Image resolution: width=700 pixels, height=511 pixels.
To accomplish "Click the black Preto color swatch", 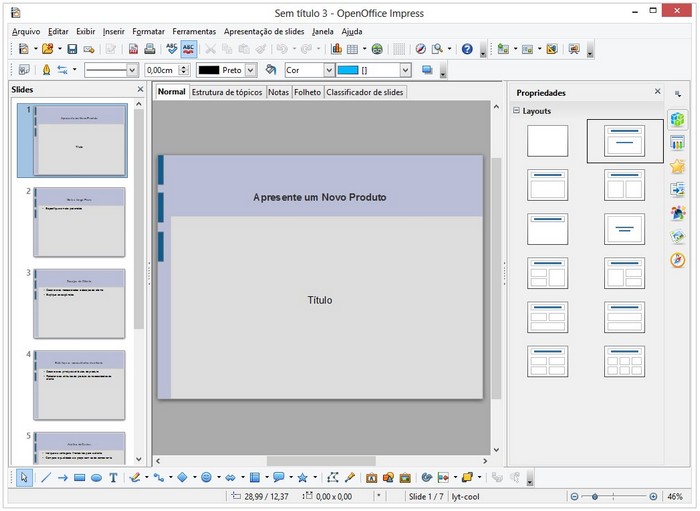I will click(x=208, y=70).
